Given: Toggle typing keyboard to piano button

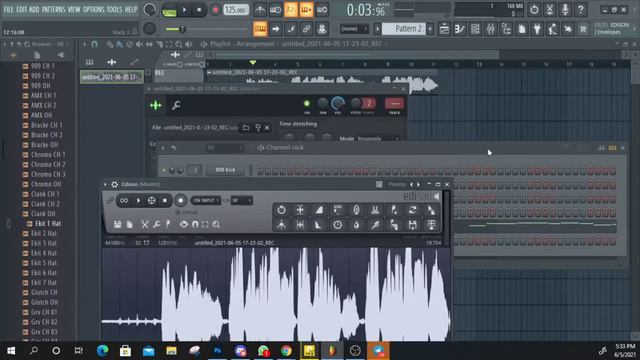Looking at the screenshot, I should pos(260,29).
